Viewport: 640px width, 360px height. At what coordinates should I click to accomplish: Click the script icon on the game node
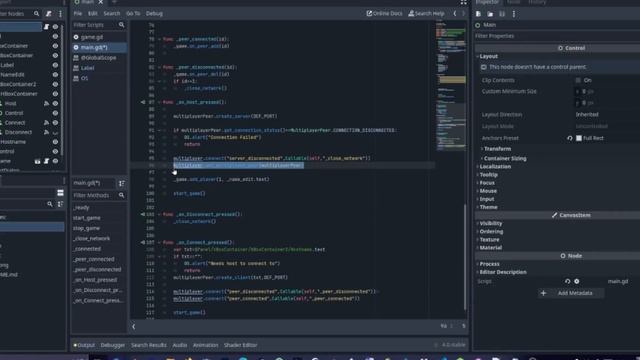(46, 161)
